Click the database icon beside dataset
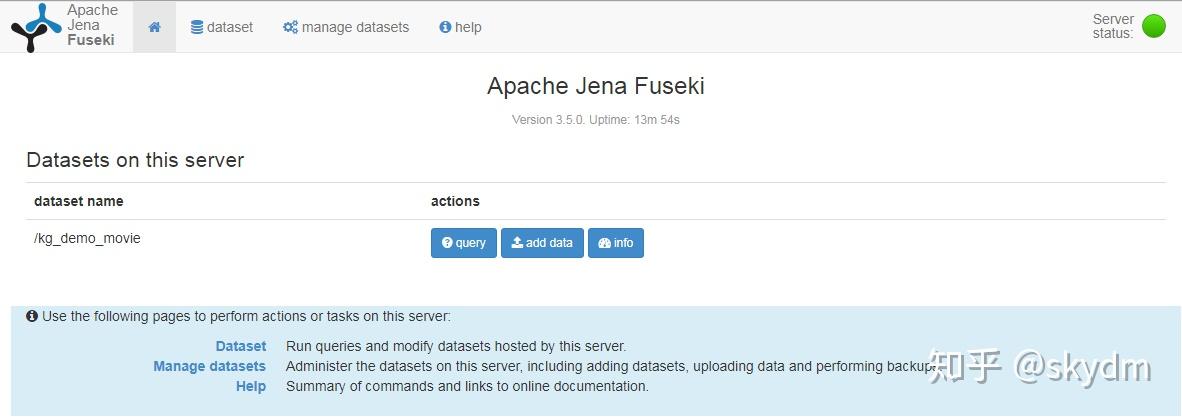The width and height of the screenshot is (1182, 420). click(197, 27)
